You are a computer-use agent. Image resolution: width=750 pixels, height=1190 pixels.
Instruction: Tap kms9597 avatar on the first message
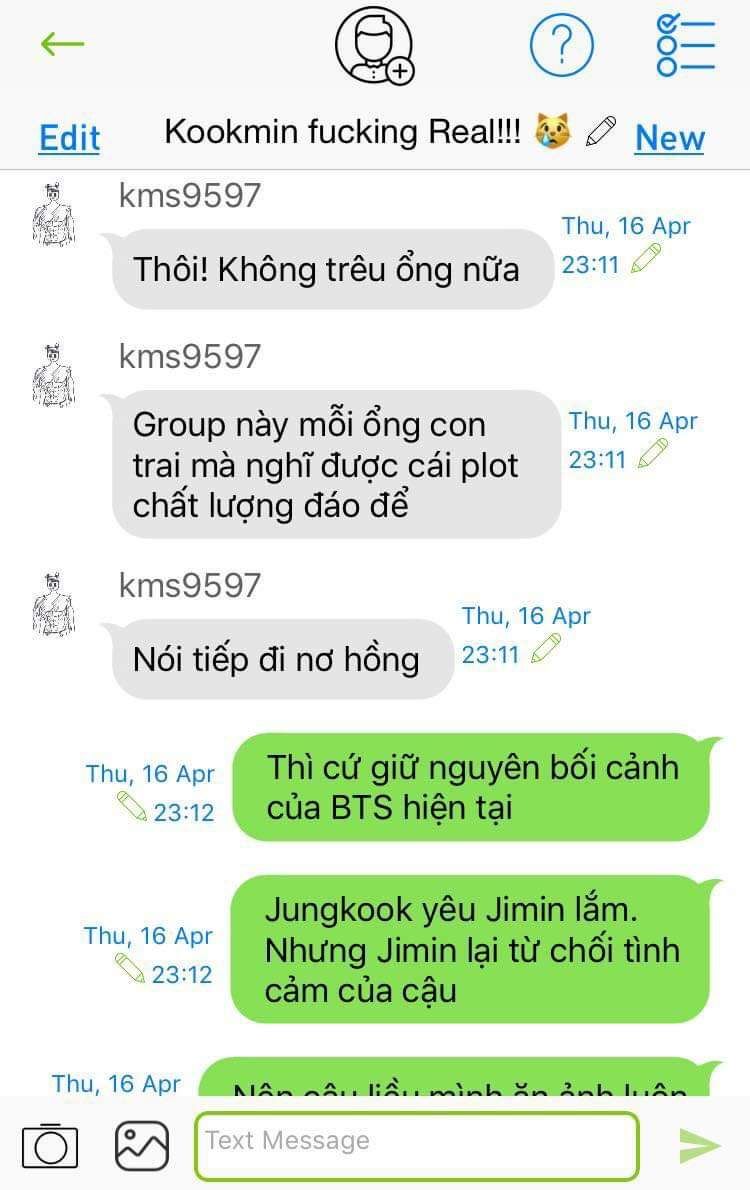53,214
